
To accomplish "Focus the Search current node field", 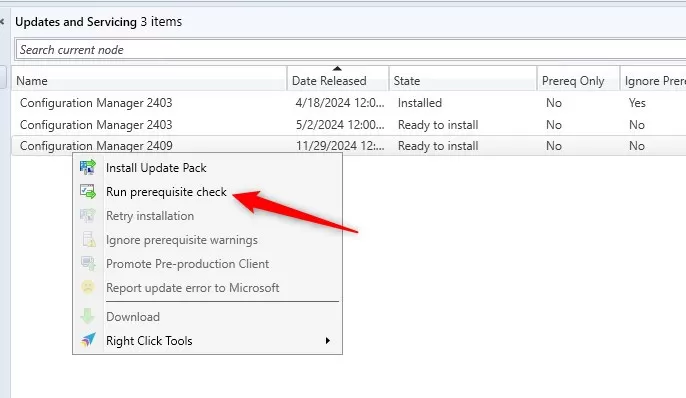I will pos(351,49).
